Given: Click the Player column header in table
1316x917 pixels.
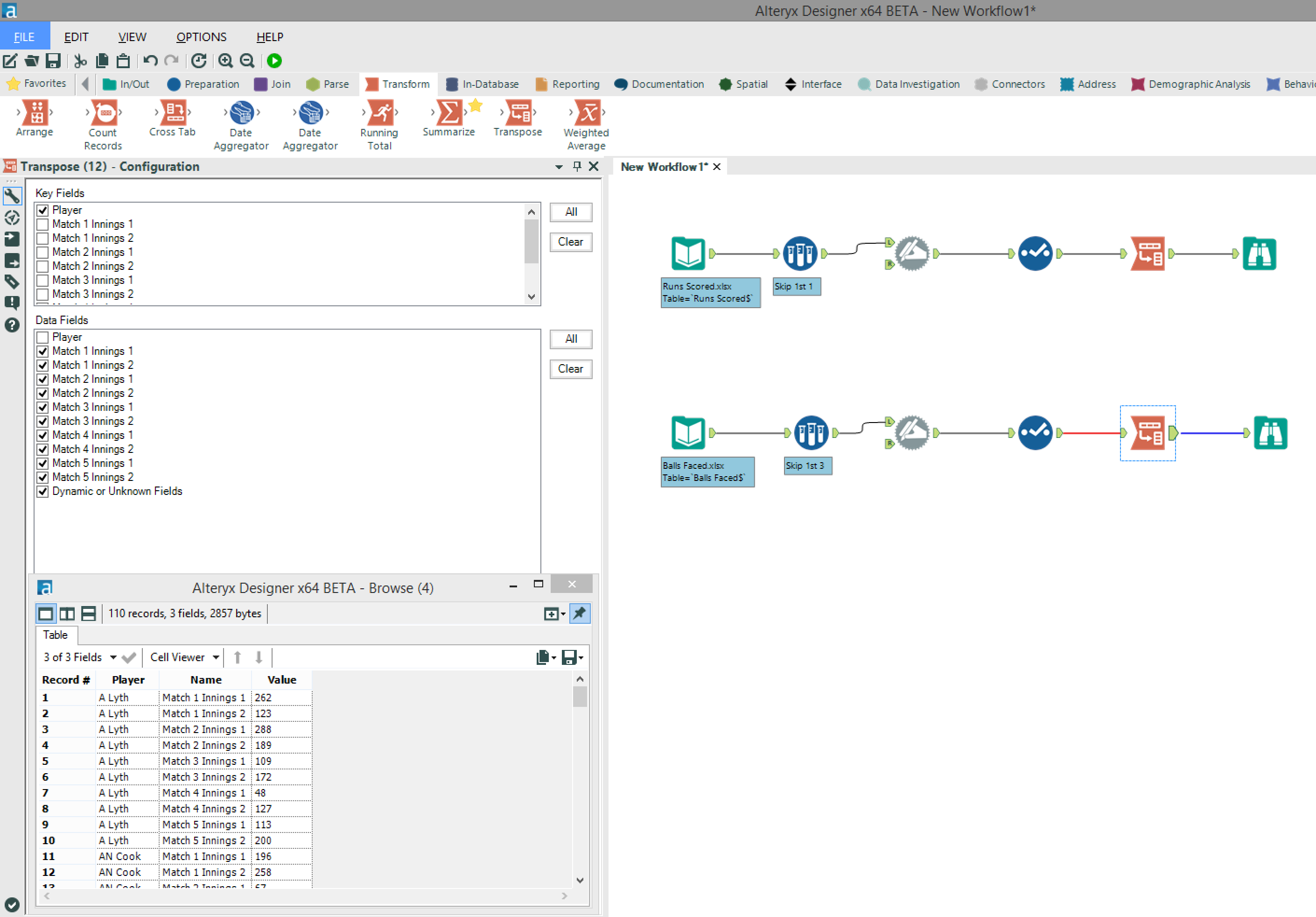Looking at the screenshot, I should click(128, 680).
